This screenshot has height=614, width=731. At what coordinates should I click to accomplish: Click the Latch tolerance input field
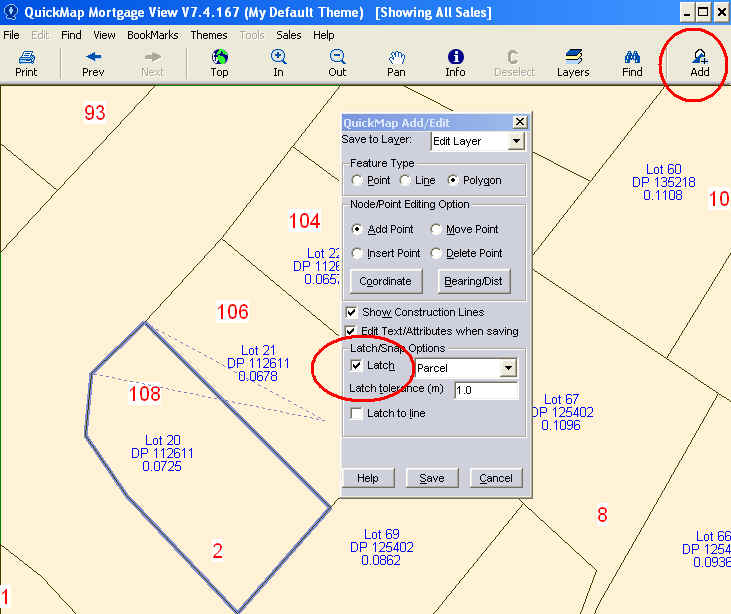point(485,390)
